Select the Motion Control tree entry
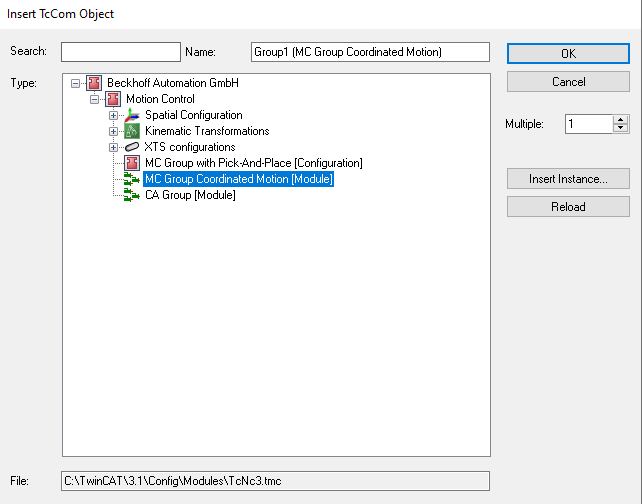642x504 pixels. coord(160,99)
